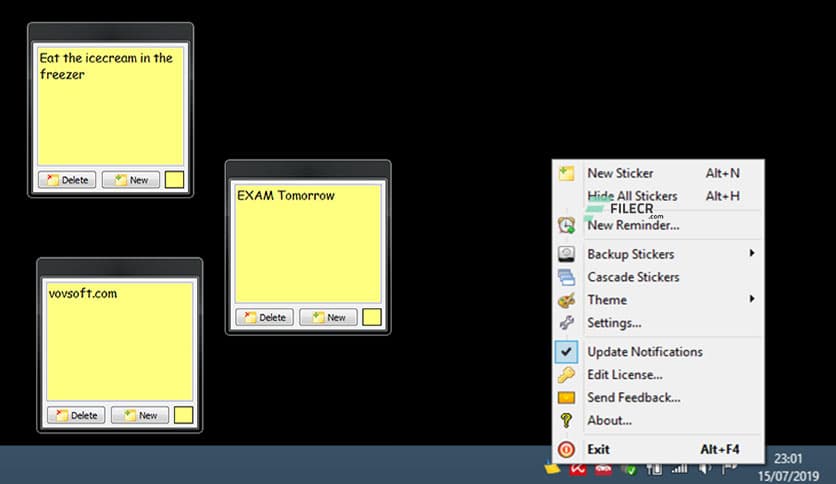836x484 pixels.
Task: Delete the 'EXAM Tomorrow' sticker
Action: [x=264, y=317]
